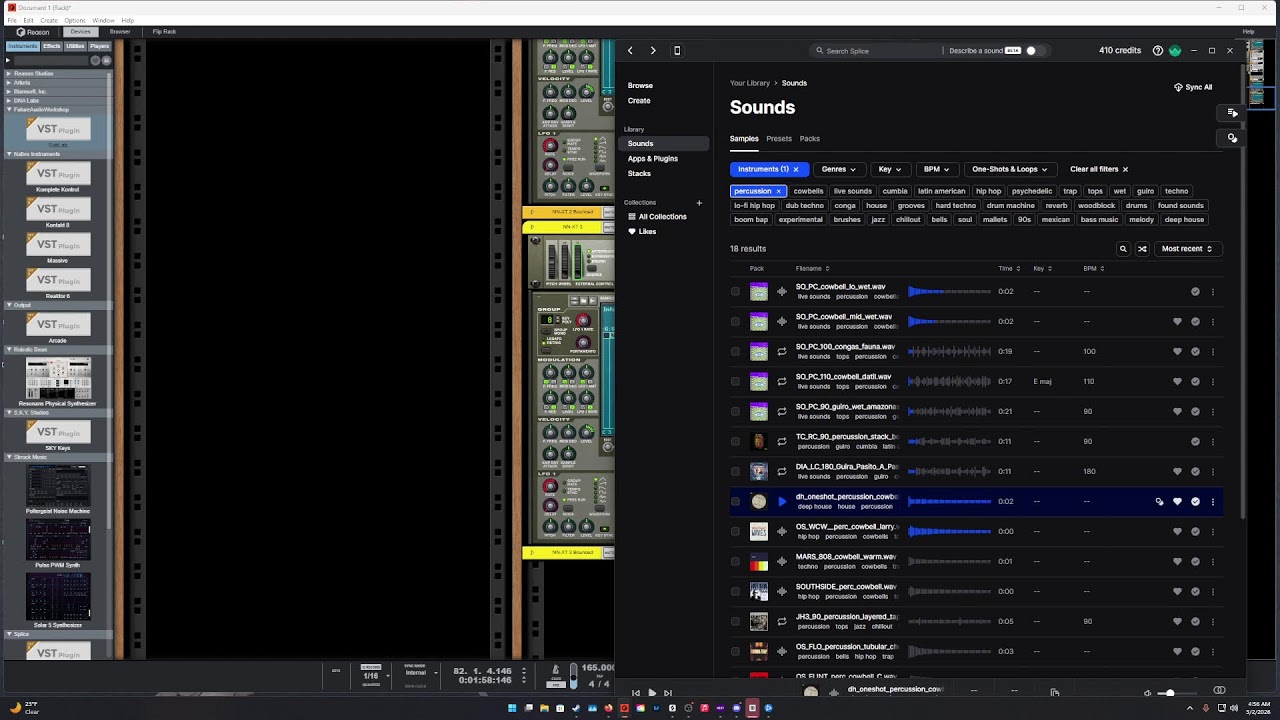Open One-Shots & Loops filter dropdown

click(1009, 169)
